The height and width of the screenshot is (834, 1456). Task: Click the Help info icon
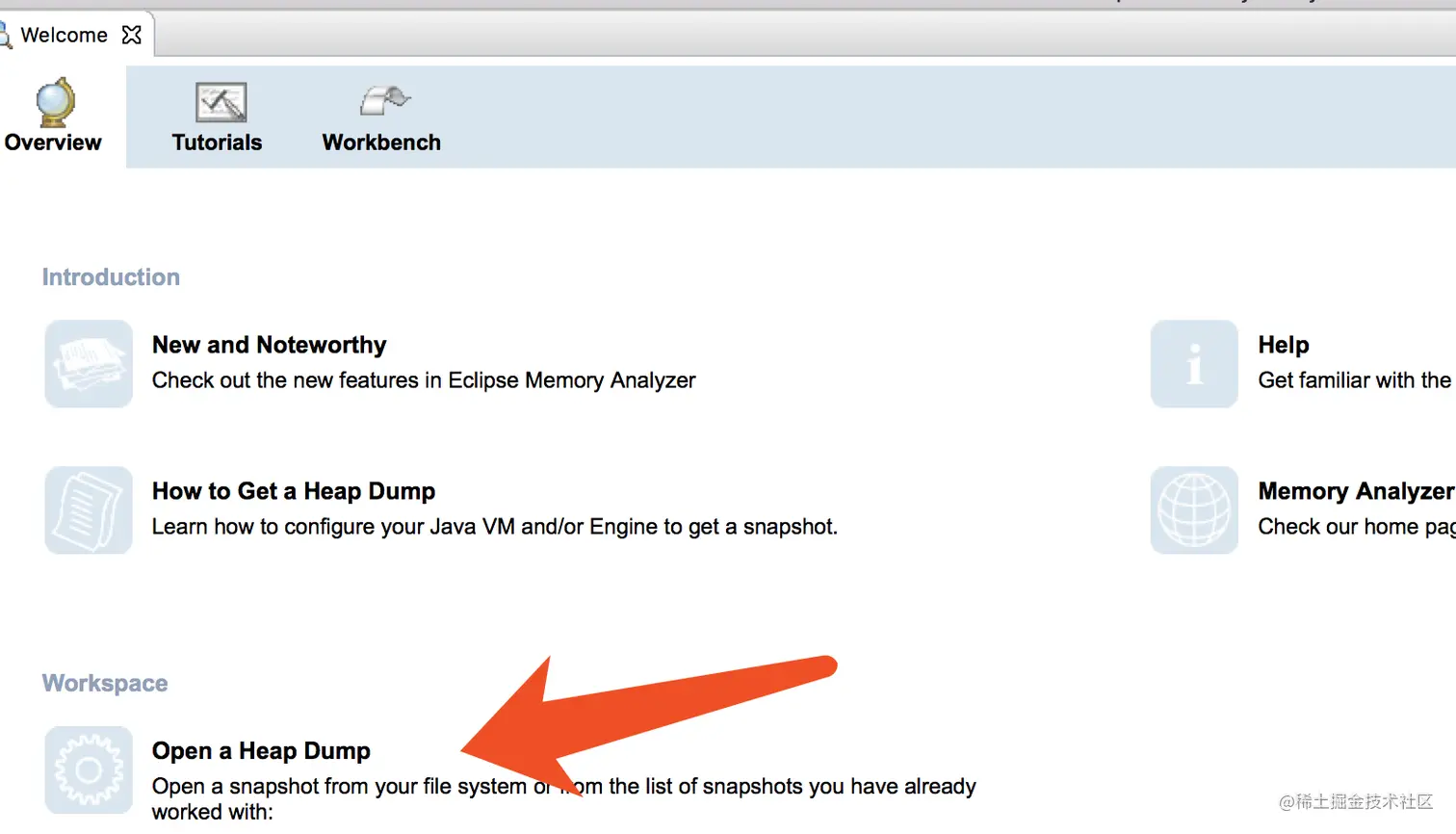pos(1194,364)
